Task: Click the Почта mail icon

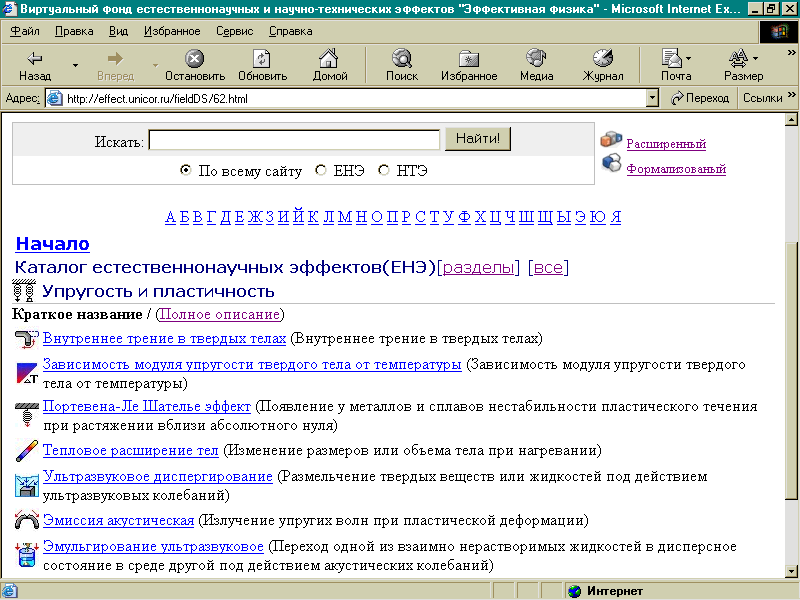Action: (671, 58)
